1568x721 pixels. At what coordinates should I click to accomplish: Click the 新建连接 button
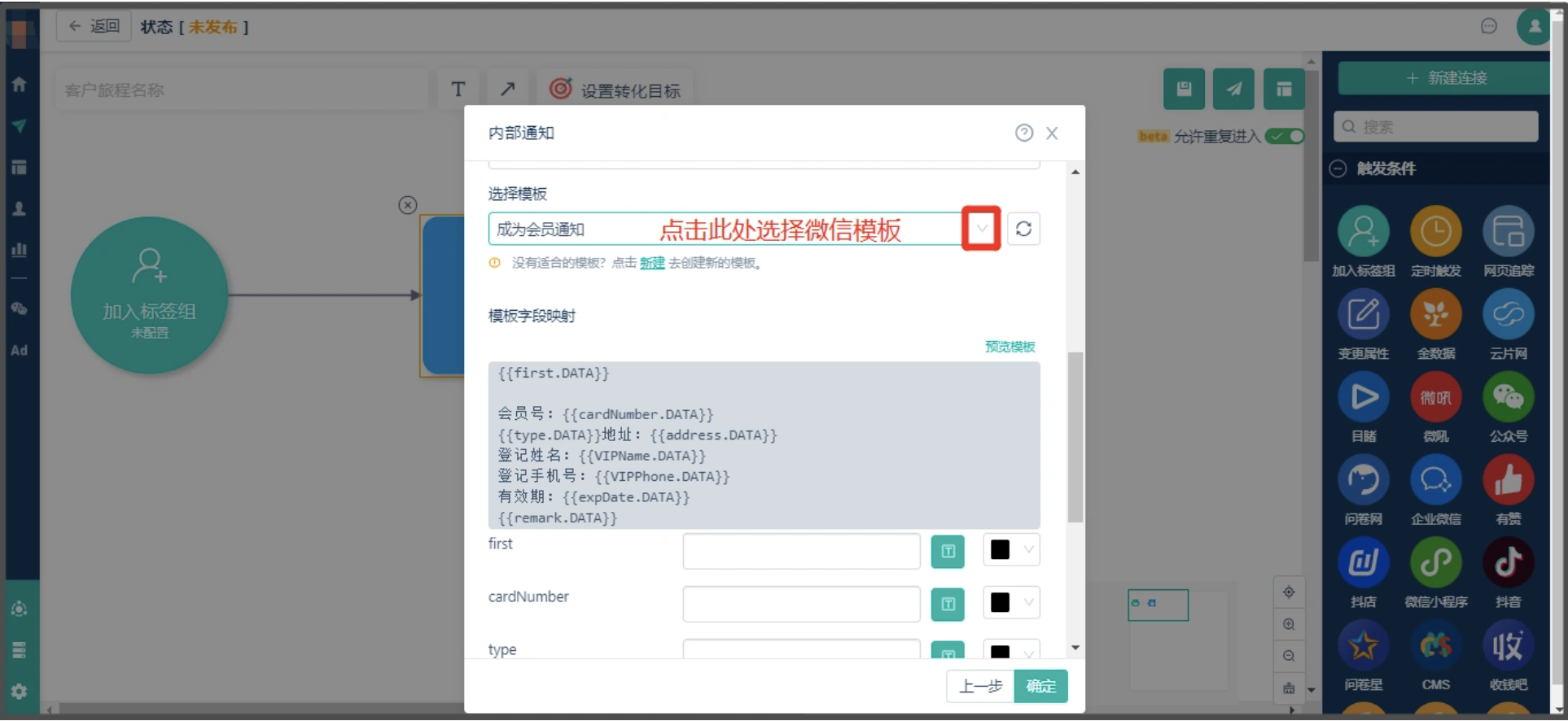point(1446,78)
